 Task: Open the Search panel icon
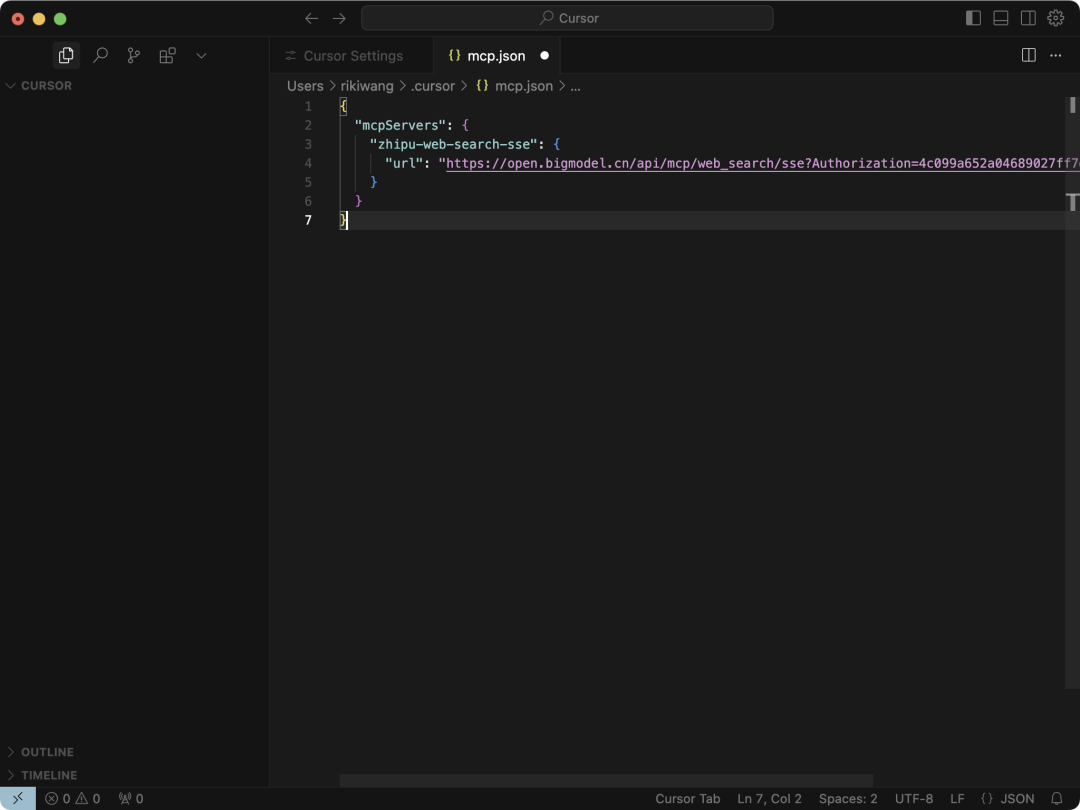point(101,56)
